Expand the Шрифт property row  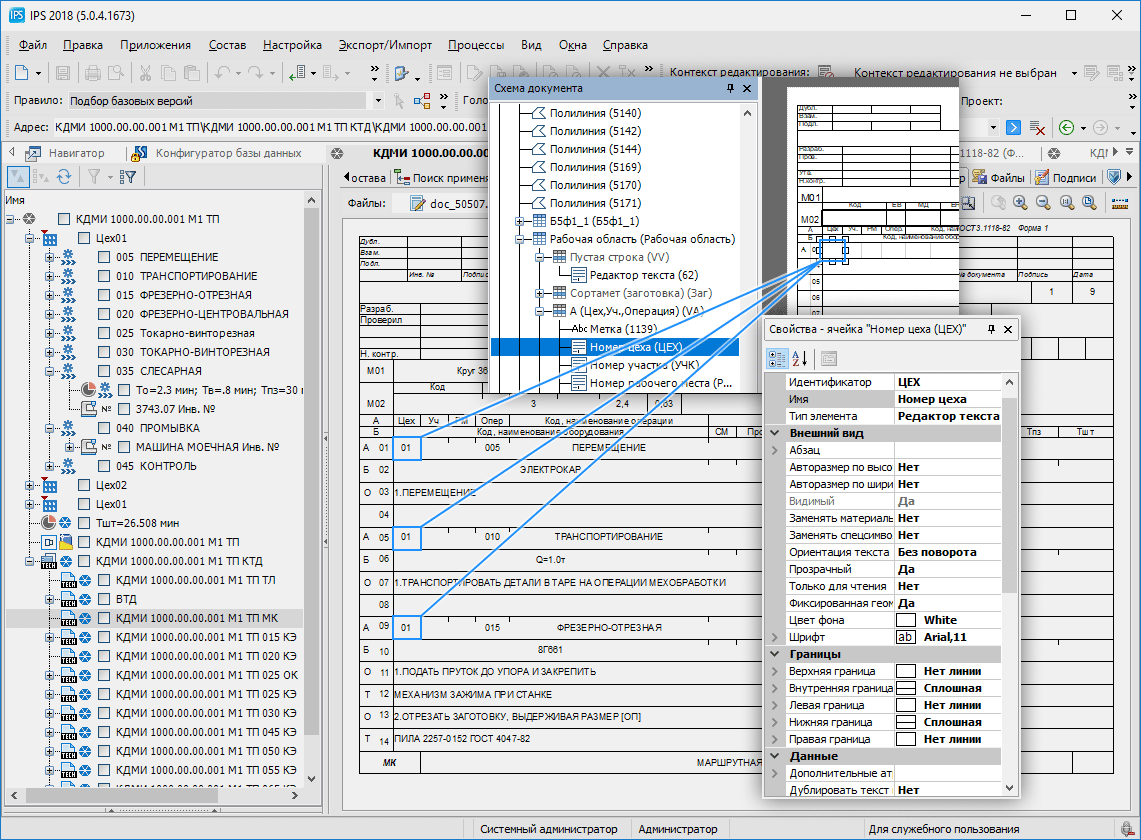point(773,637)
